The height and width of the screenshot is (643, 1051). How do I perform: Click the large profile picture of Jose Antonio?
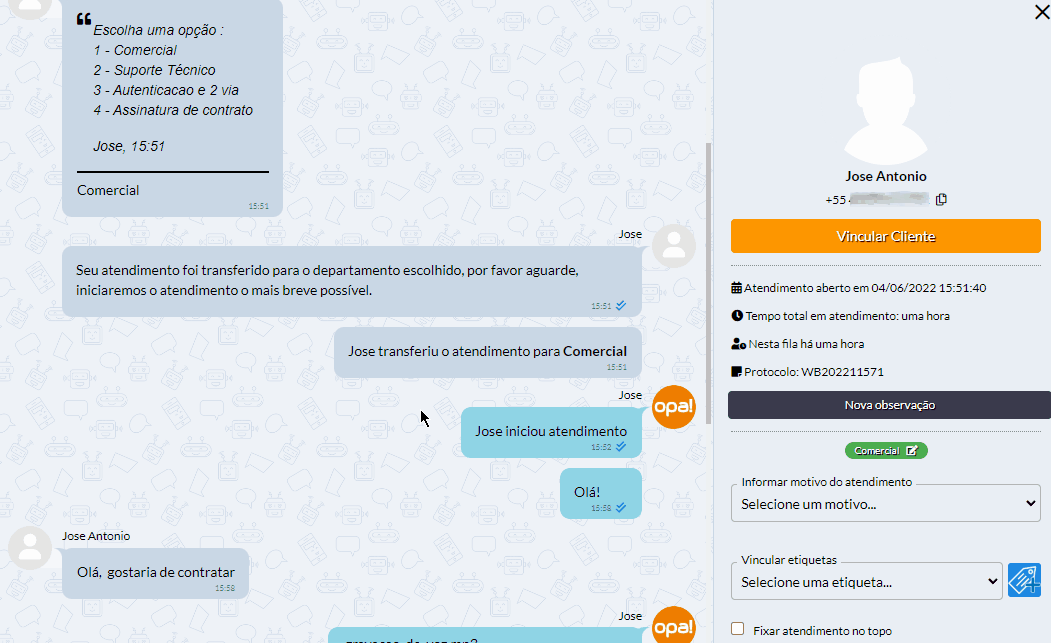[885, 111]
